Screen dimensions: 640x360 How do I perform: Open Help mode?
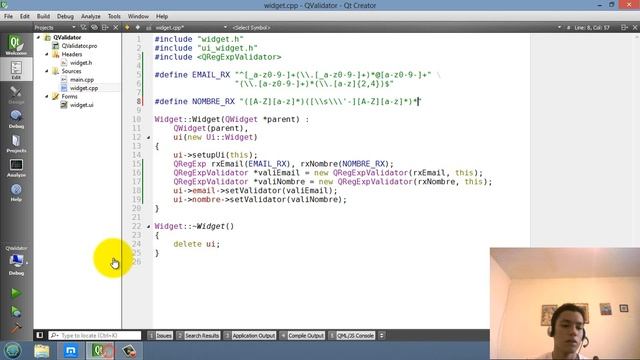[x=16, y=192]
